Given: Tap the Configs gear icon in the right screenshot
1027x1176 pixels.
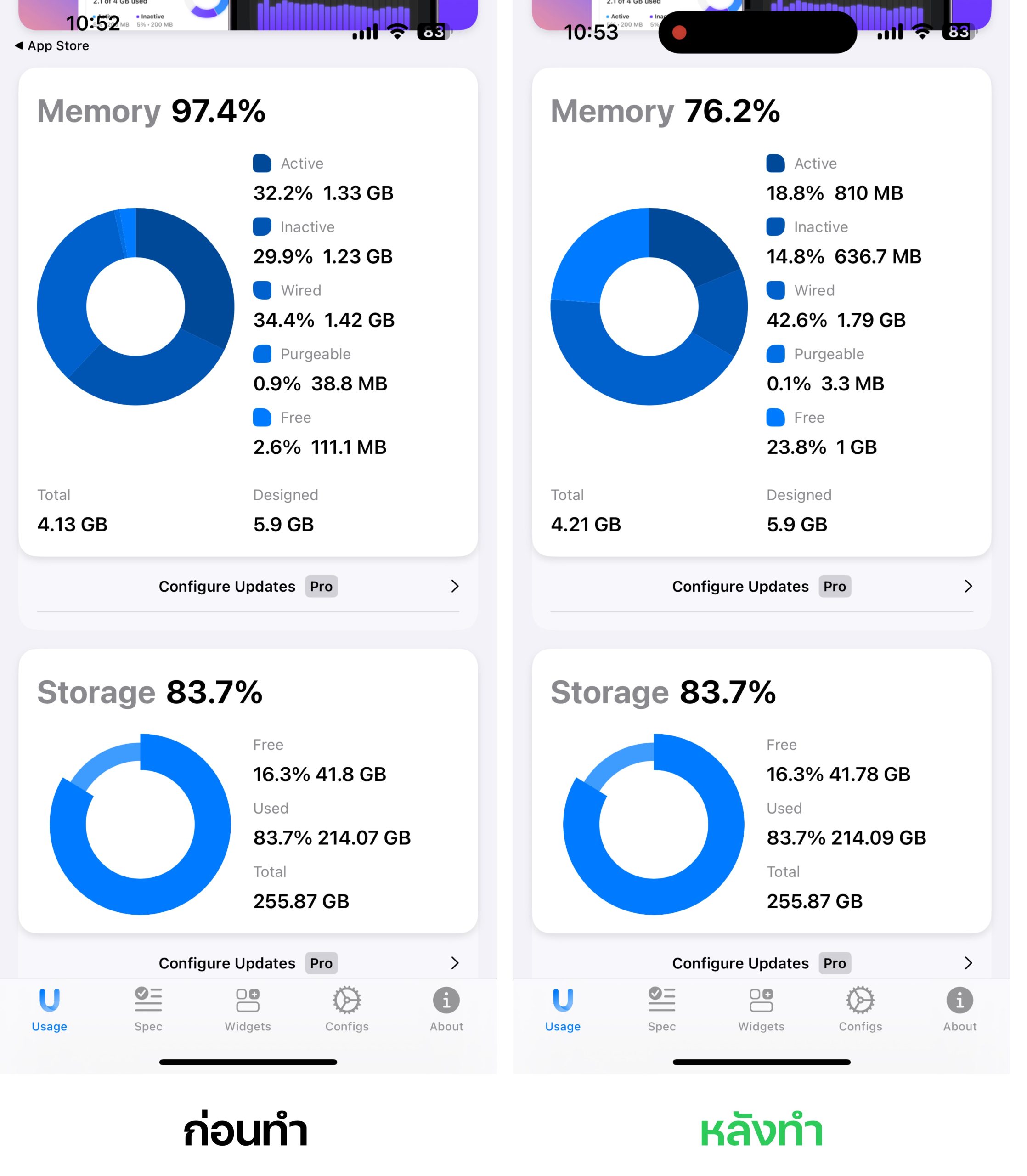Looking at the screenshot, I should point(860,1001).
